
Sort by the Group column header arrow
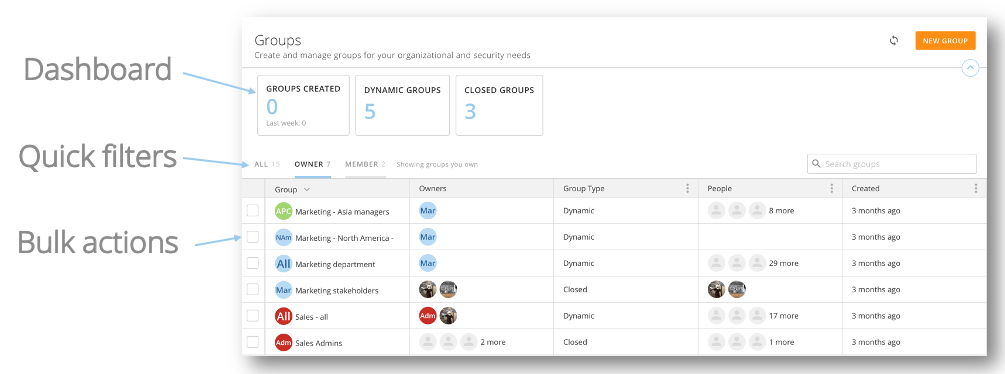[x=306, y=189]
